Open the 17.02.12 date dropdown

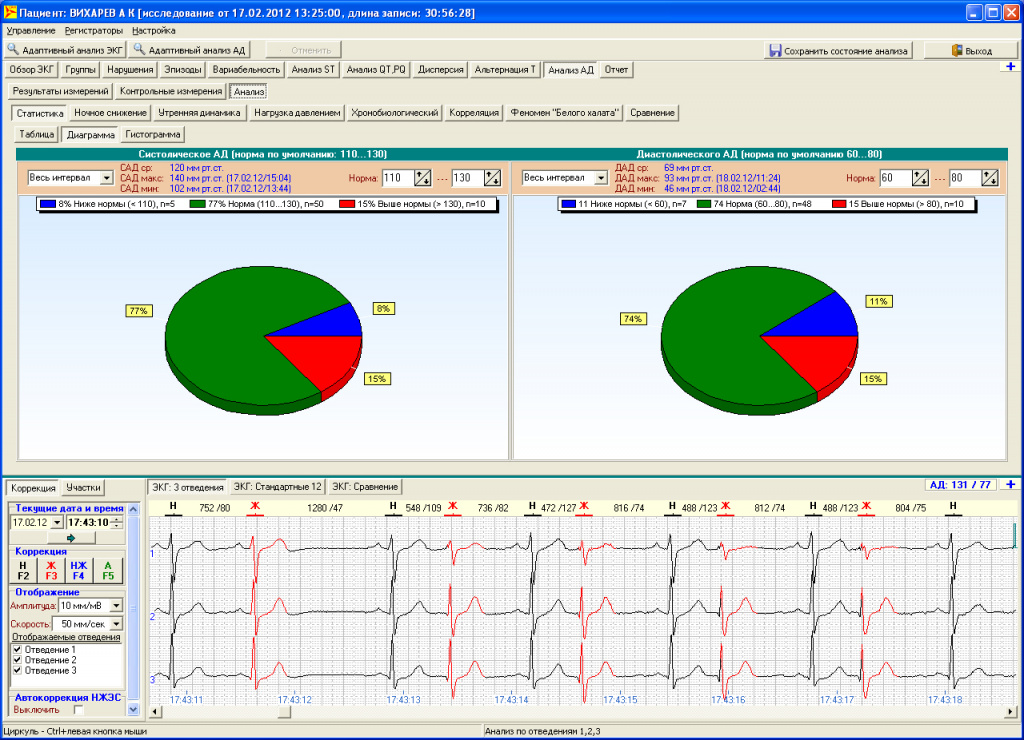point(57,523)
